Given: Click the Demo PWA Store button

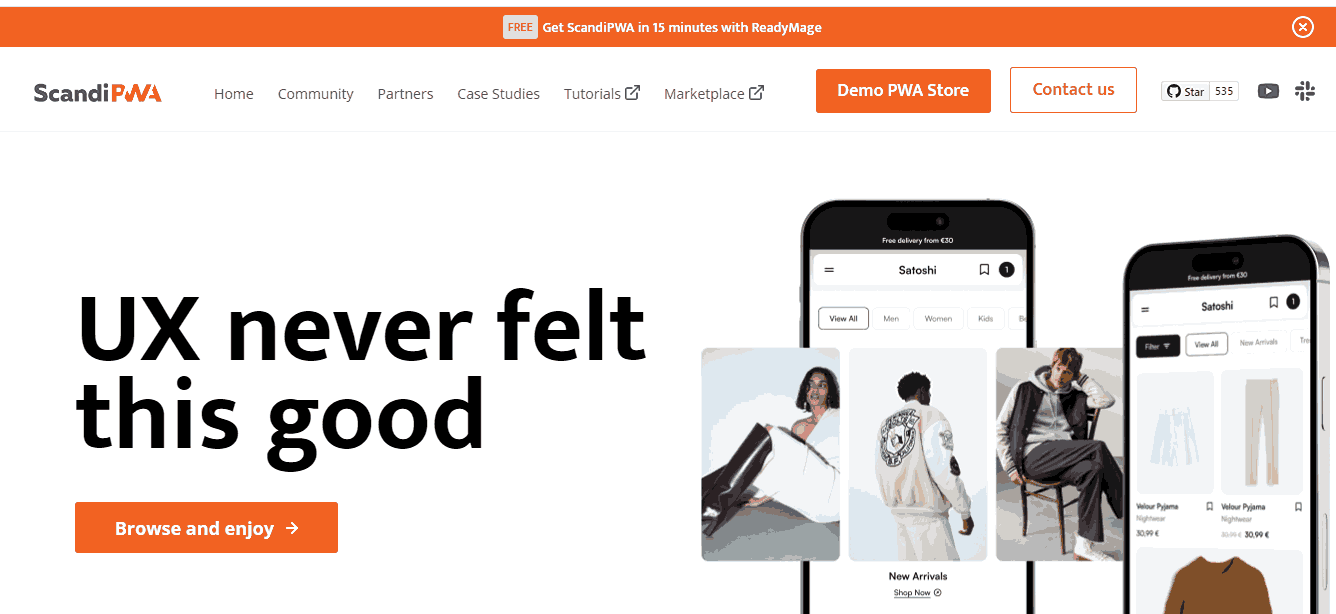Looking at the screenshot, I should pos(903,91).
